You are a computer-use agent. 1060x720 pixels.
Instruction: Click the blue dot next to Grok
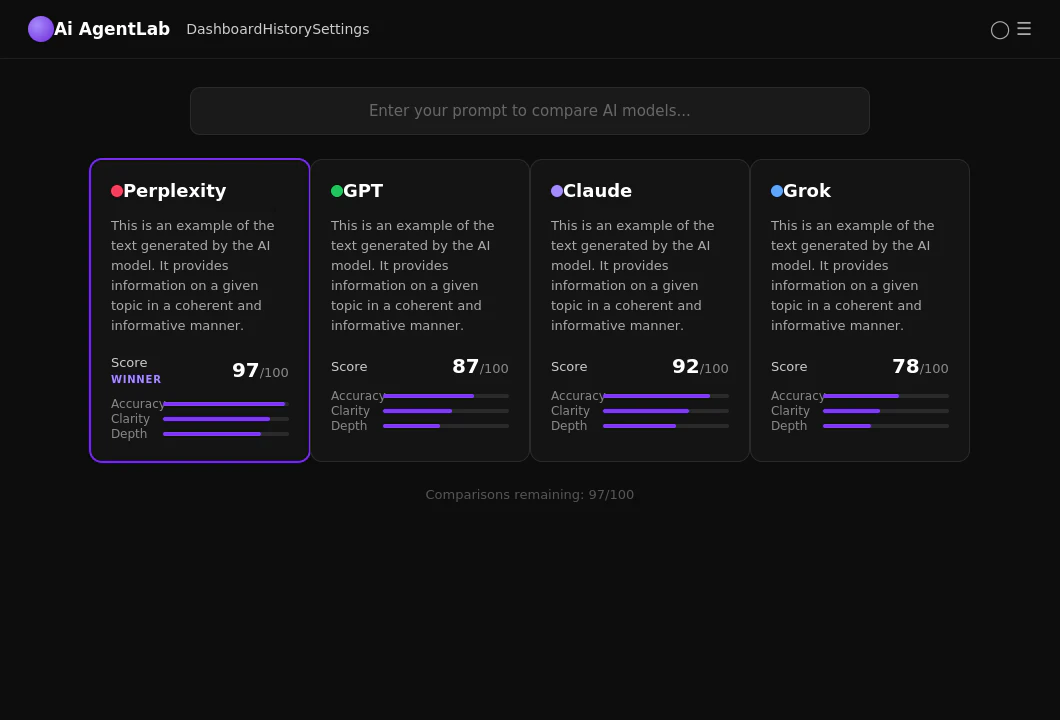777,191
